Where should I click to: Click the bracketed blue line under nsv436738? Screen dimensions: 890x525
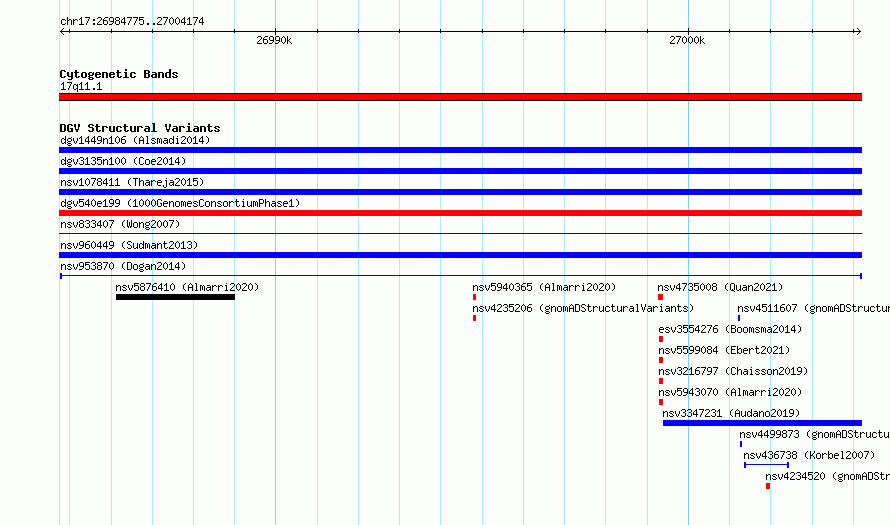(x=766, y=465)
